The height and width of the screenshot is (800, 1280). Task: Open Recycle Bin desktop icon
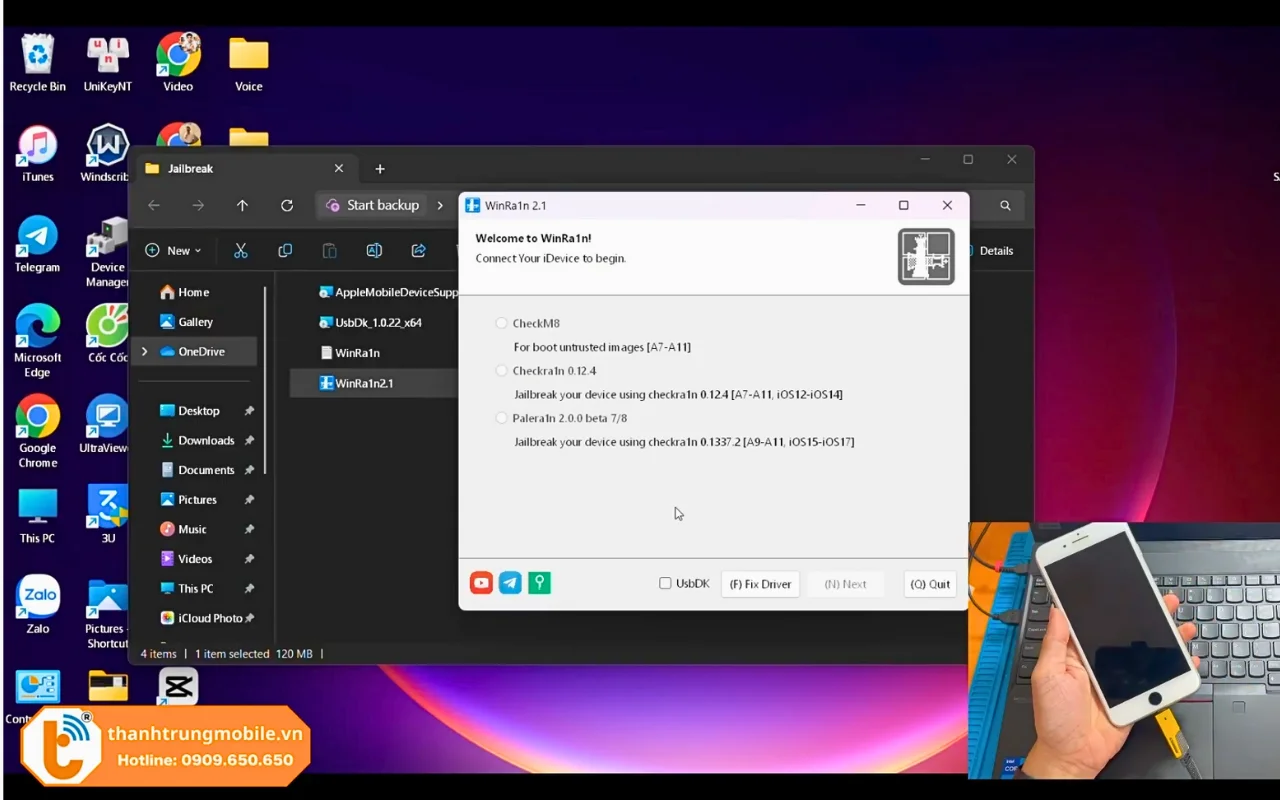[x=37, y=62]
